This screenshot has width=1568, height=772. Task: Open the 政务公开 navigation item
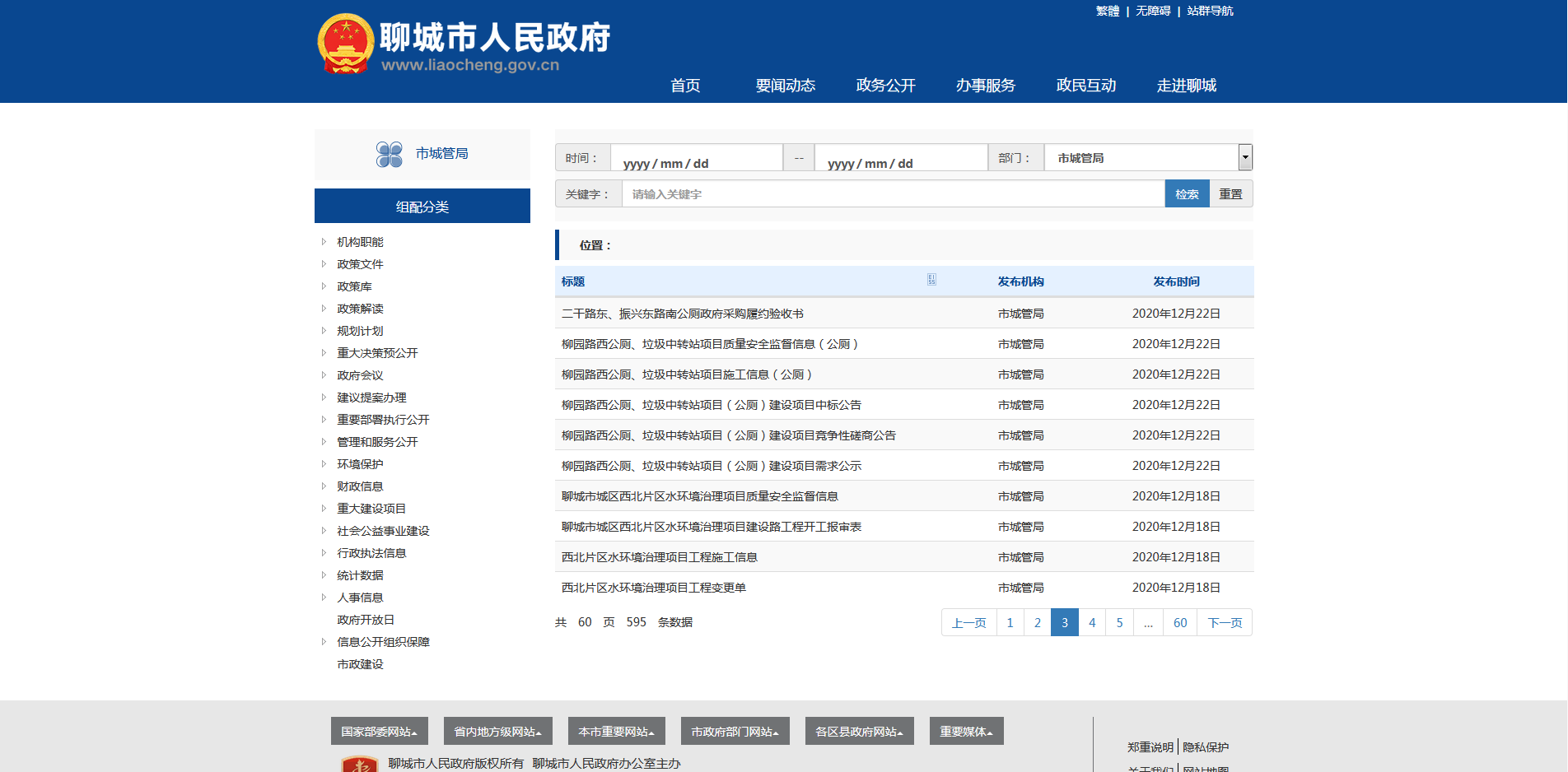[x=886, y=86]
